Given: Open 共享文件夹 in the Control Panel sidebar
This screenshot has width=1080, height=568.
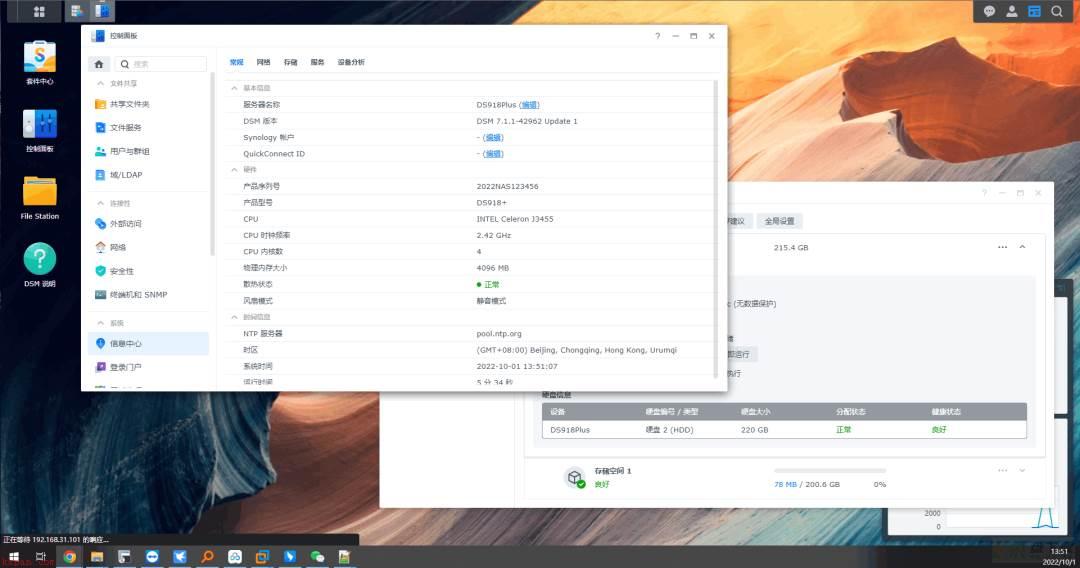Looking at the screenshot, I should tap(148, 104).
